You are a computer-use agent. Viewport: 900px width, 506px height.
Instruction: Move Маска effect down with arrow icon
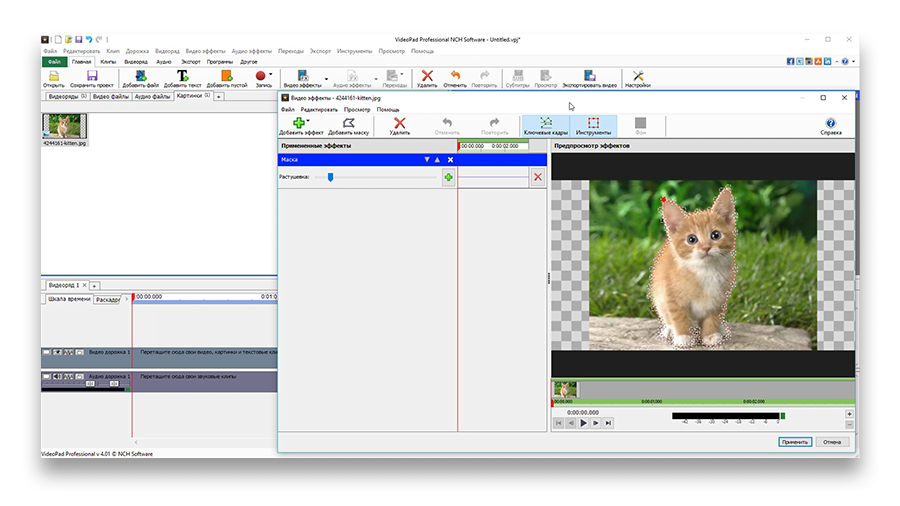pos(426,160)
